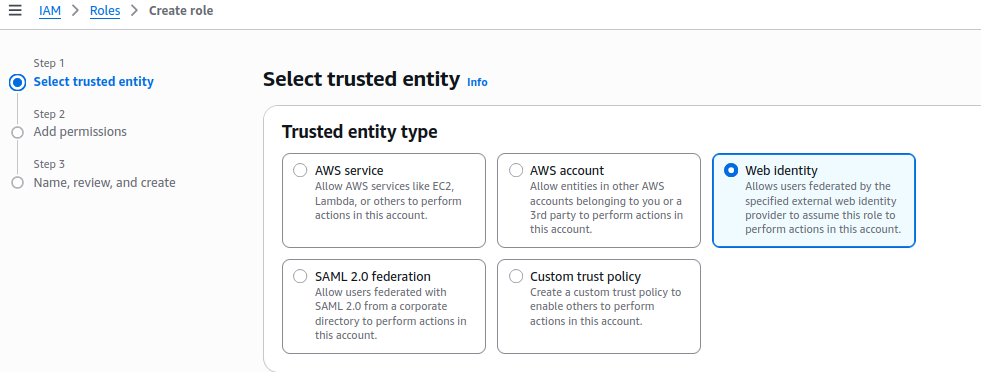The image size is (981, 372).
Task: Choose SAML 2.0 federation radio button
Action: point(300,276)
